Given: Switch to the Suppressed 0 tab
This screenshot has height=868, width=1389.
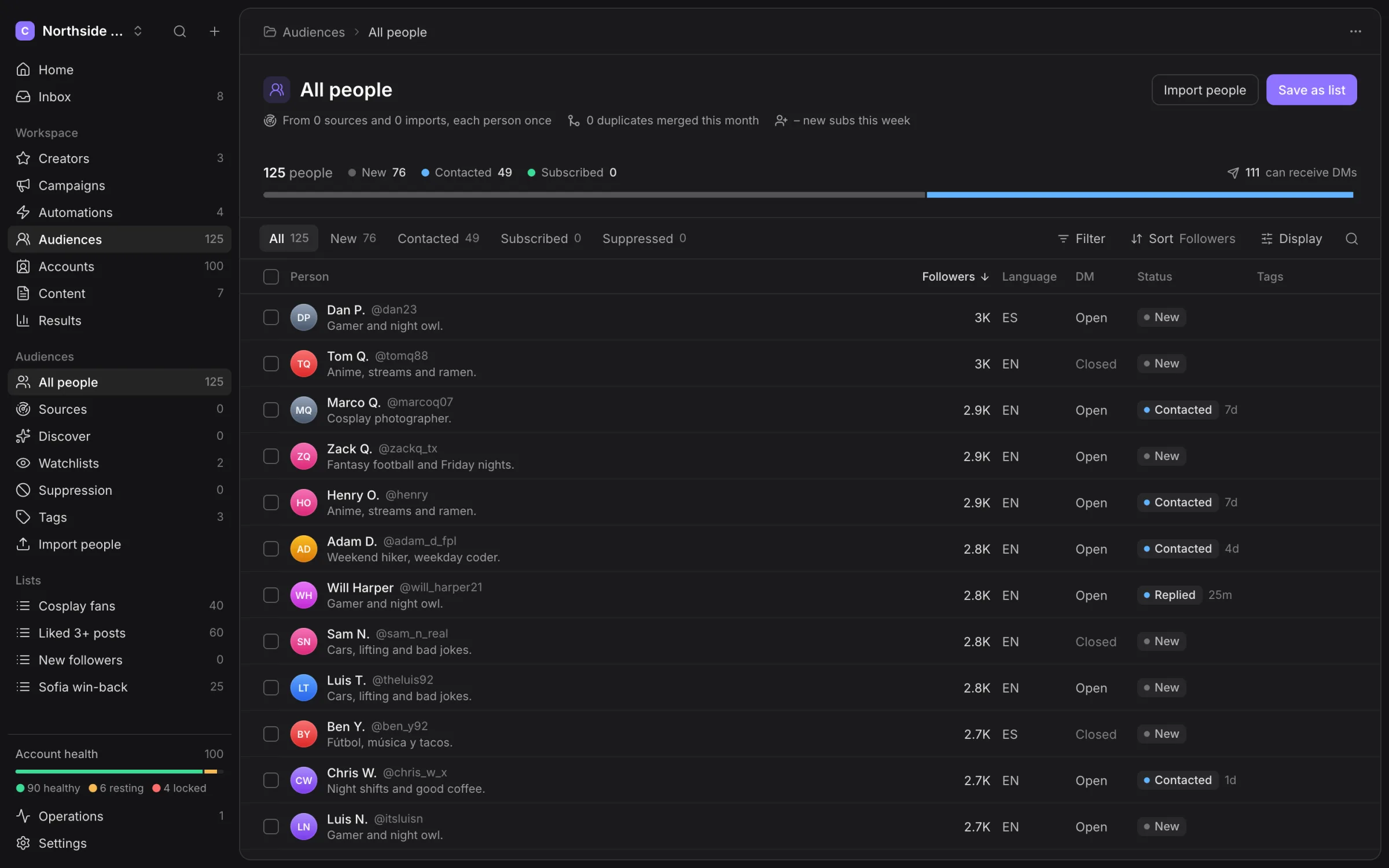Looking at the screenshot, I should point(644,238).
